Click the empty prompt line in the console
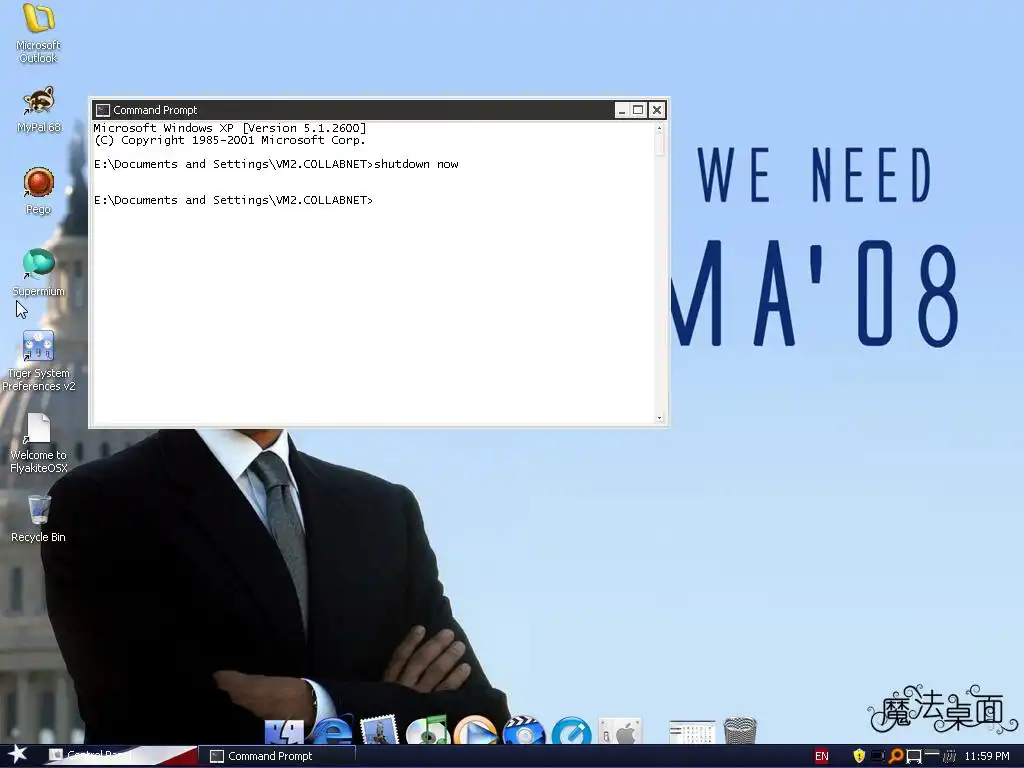The image size is (1024, 768). pyautogui.click(x=233, y=200)
